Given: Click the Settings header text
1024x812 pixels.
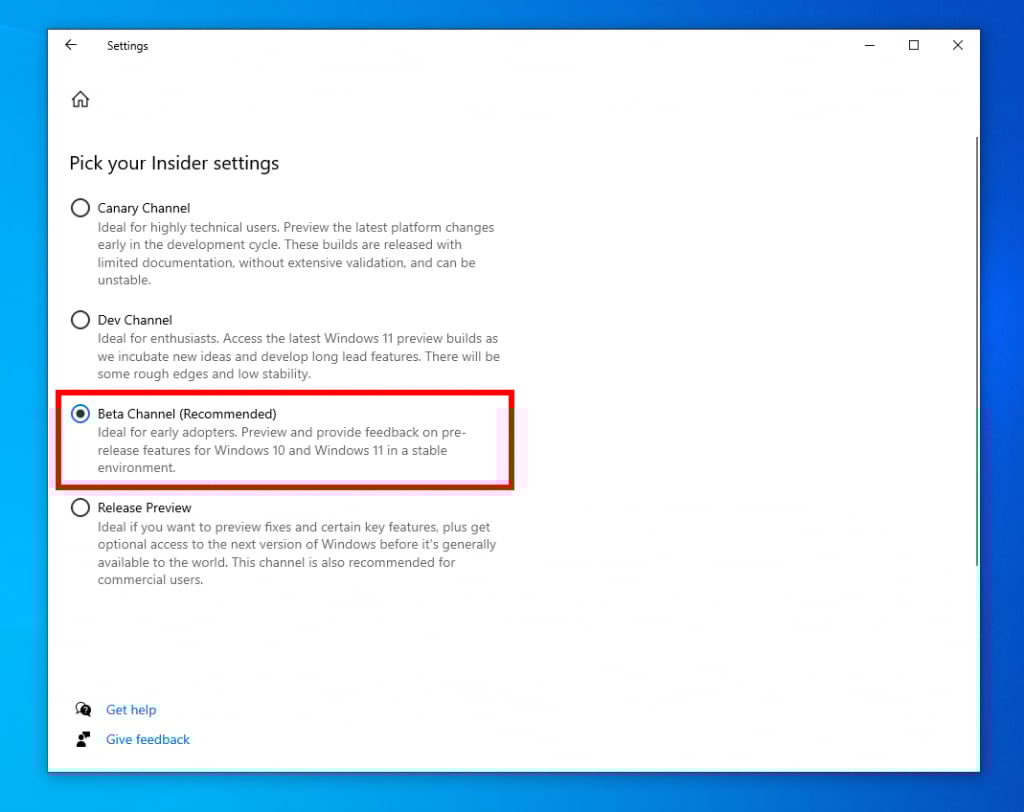Looking at the screenshot, I should 127,45.
